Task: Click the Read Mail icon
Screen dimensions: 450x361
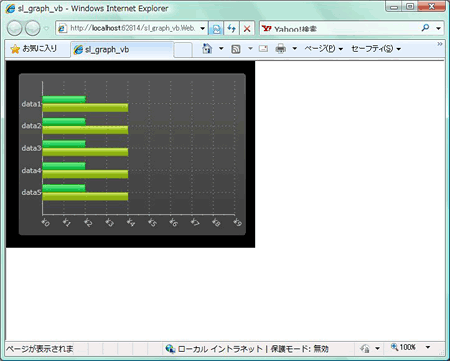Action: [x=263, y=49]
